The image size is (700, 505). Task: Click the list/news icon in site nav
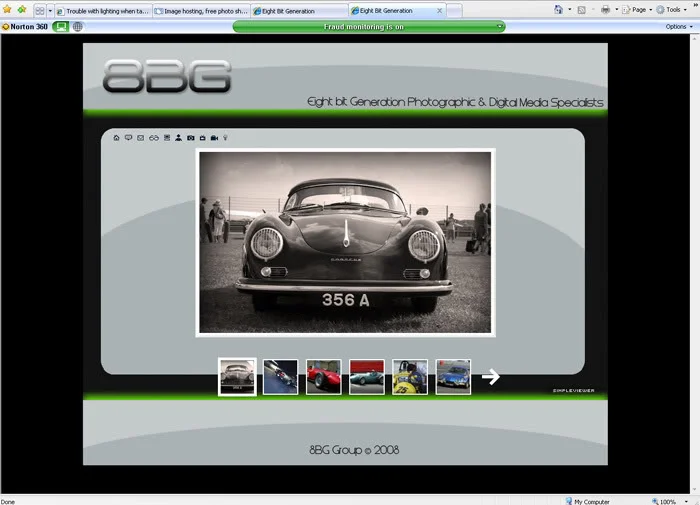pos(167,138)
